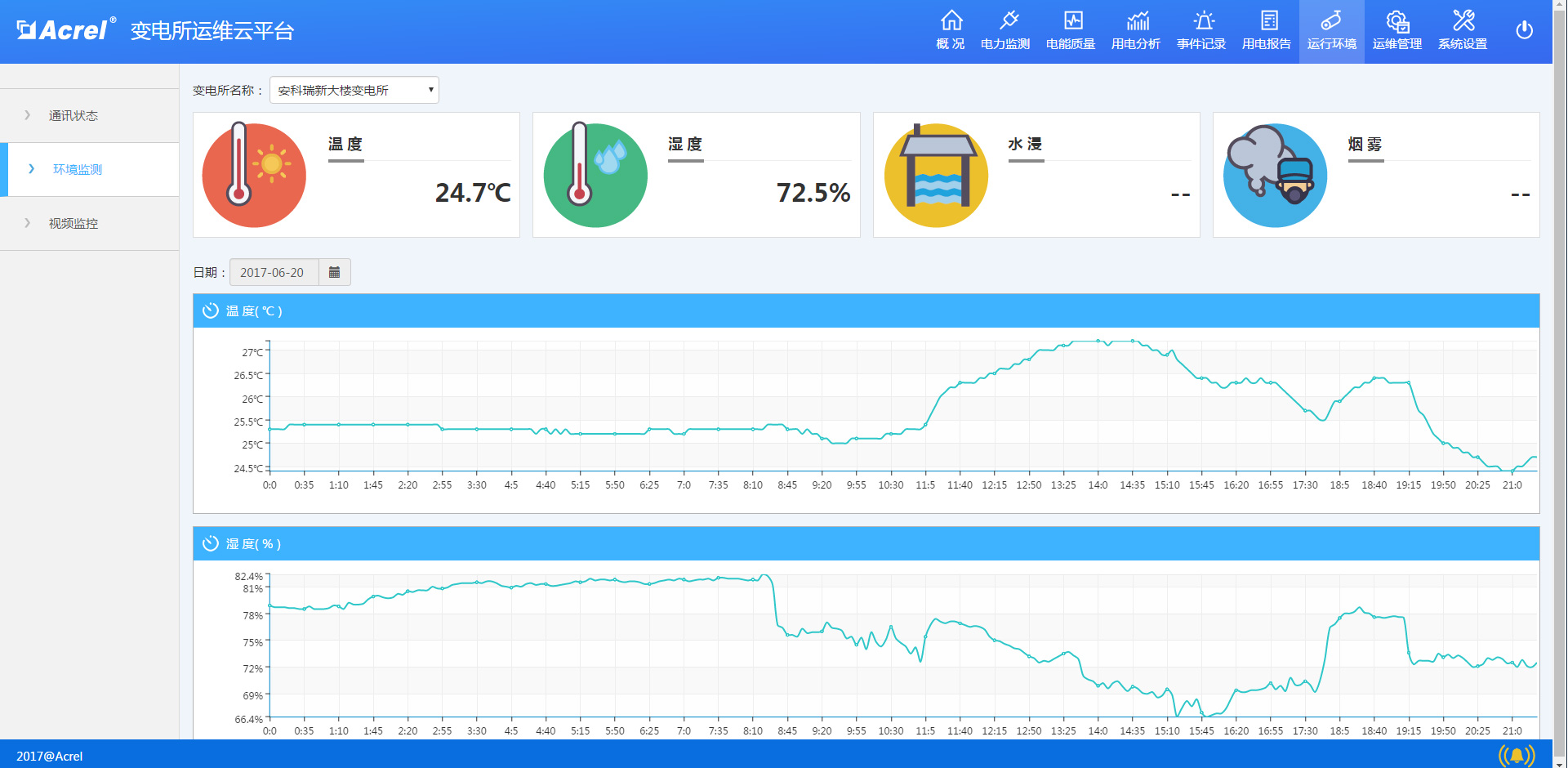Click the temperature thermometer sun icon

coord(254,175)
